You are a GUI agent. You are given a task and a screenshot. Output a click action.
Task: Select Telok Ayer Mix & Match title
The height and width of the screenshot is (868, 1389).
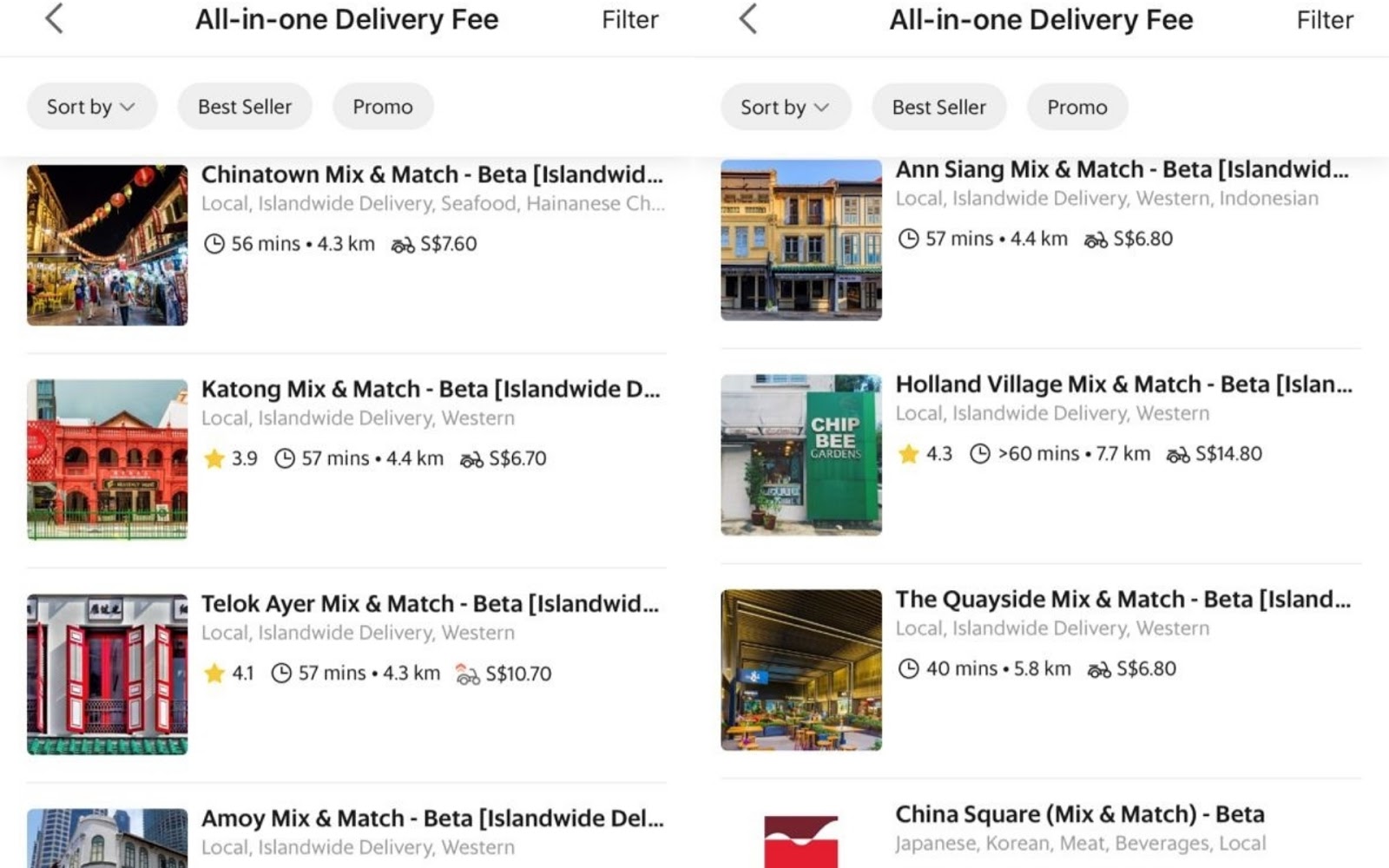430,603
